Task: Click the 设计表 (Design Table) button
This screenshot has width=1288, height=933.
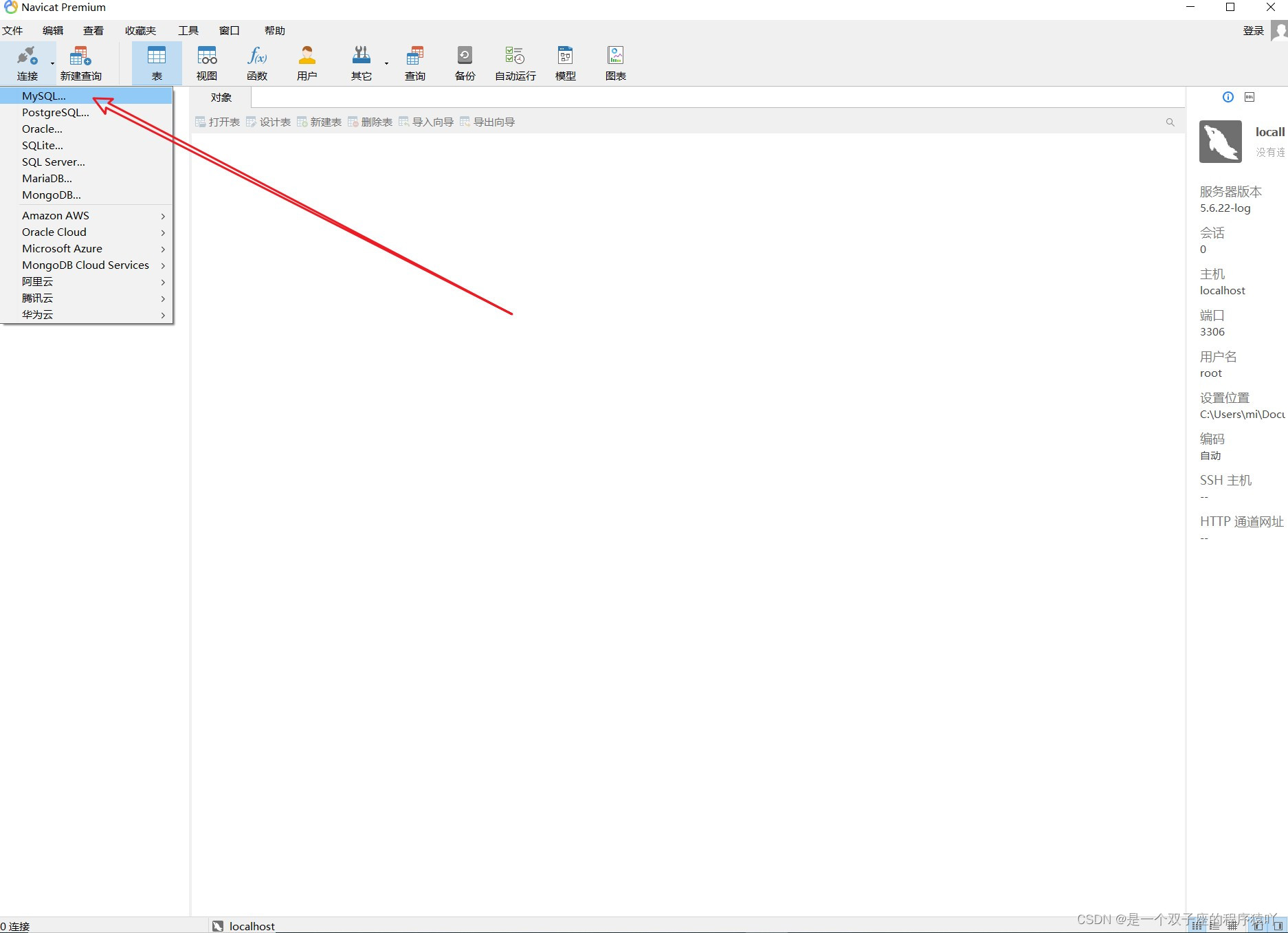Action: [268, 122]
